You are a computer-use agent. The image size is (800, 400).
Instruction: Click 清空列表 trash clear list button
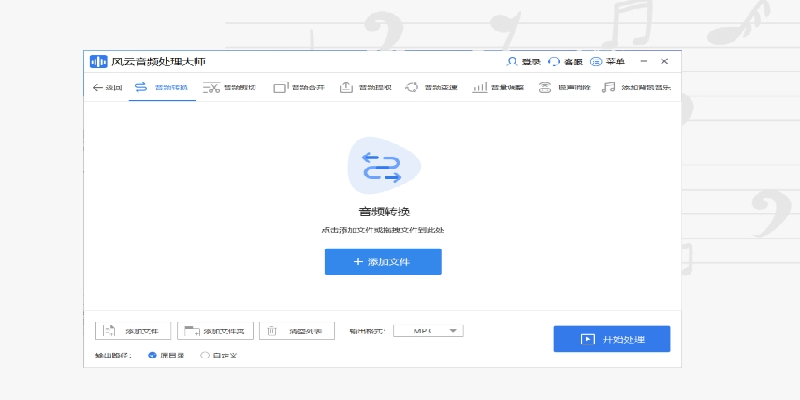[x=297, y=331]
